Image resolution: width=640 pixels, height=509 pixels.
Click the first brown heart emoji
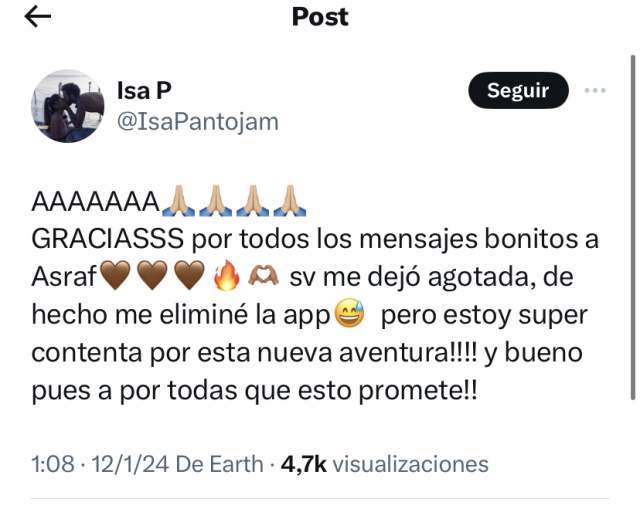115,276
